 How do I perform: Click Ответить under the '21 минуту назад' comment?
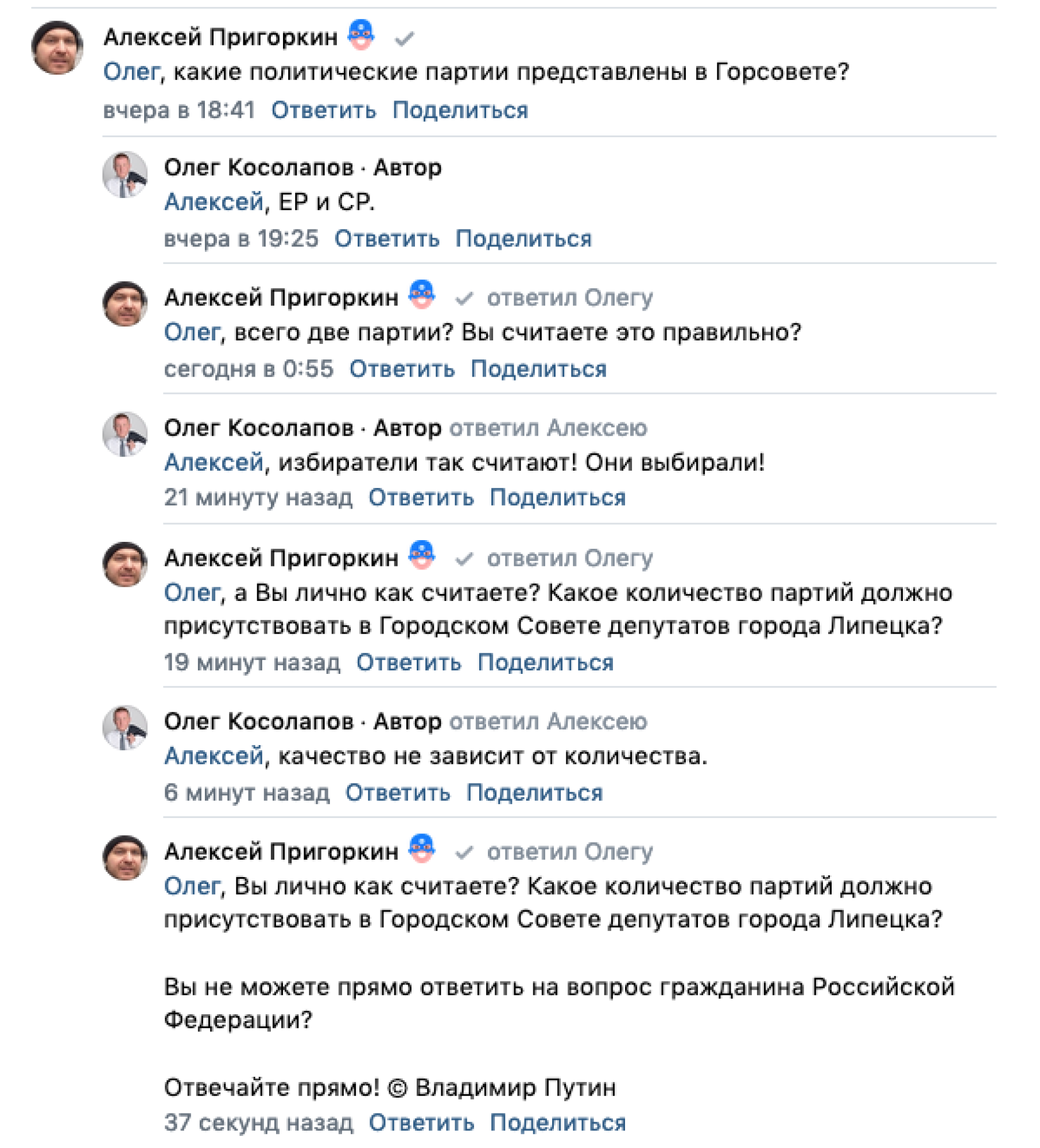pos(422,498)
